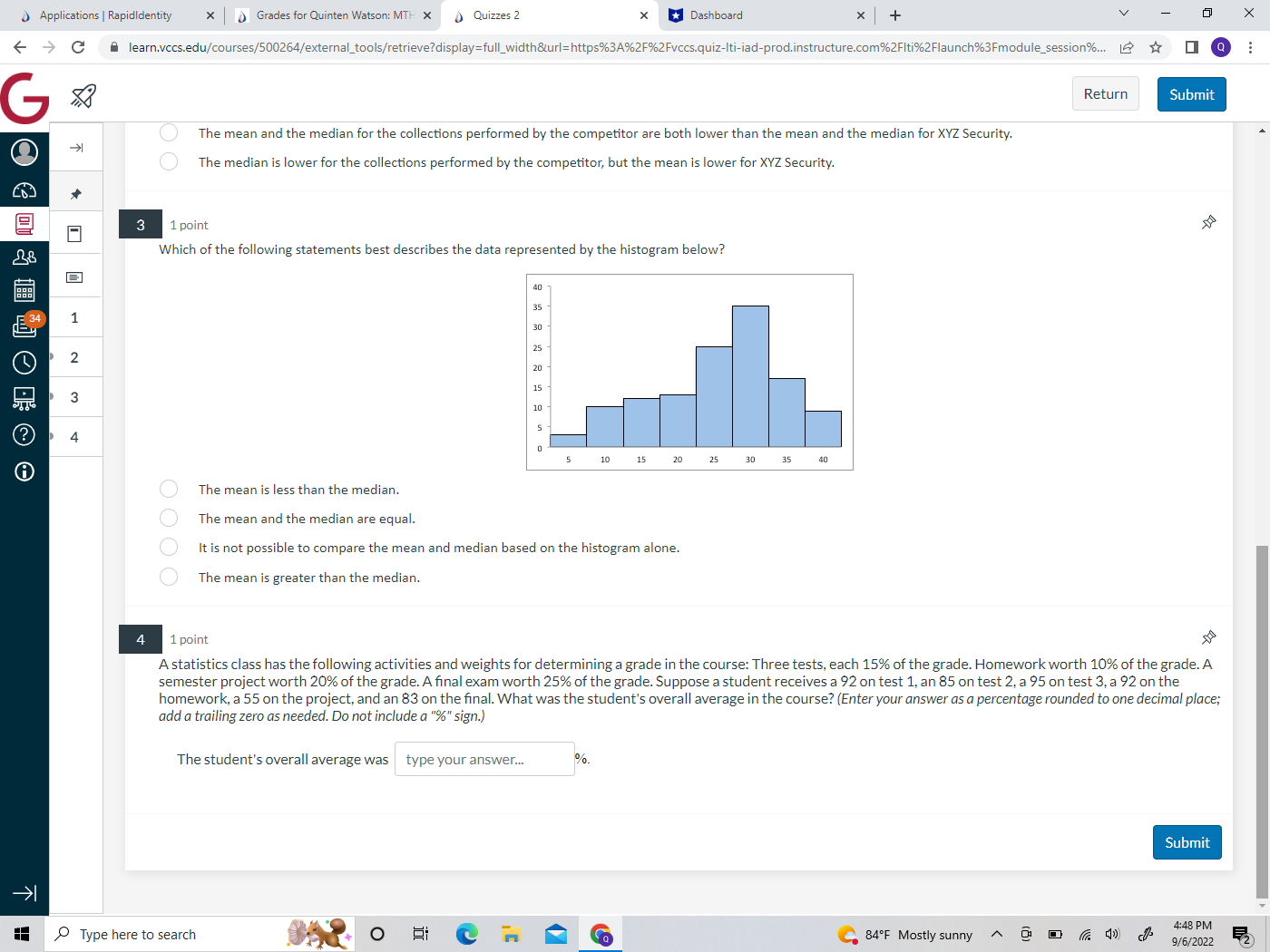Collapse the quiz question navigator arrow
Viewport: 1270px width, 952px height.
tap(76, 148)
